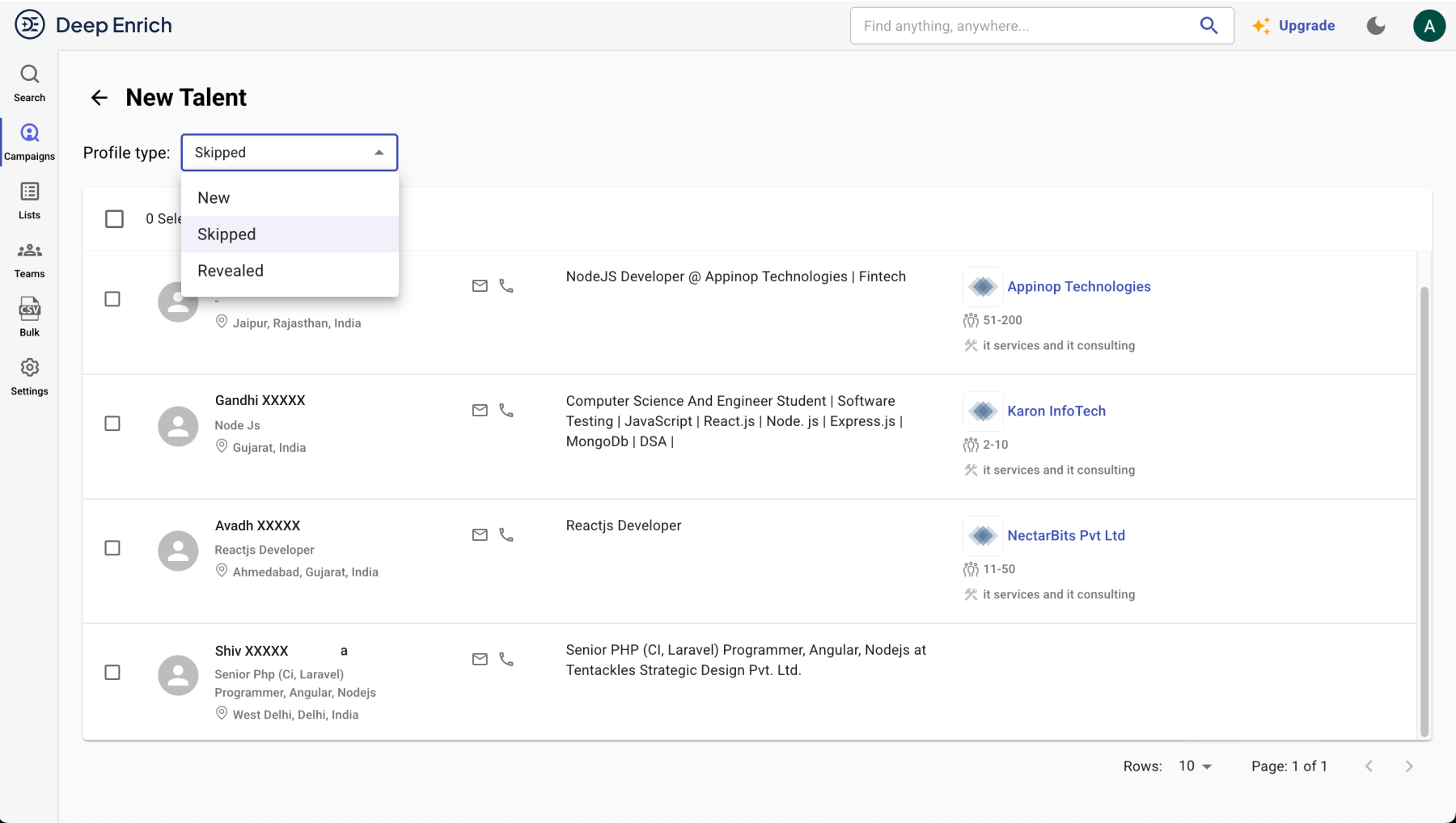Viewport: 1456px width, 823px height.
Task: Open Settings from the sidebar
Action: (x=29, y=377)
